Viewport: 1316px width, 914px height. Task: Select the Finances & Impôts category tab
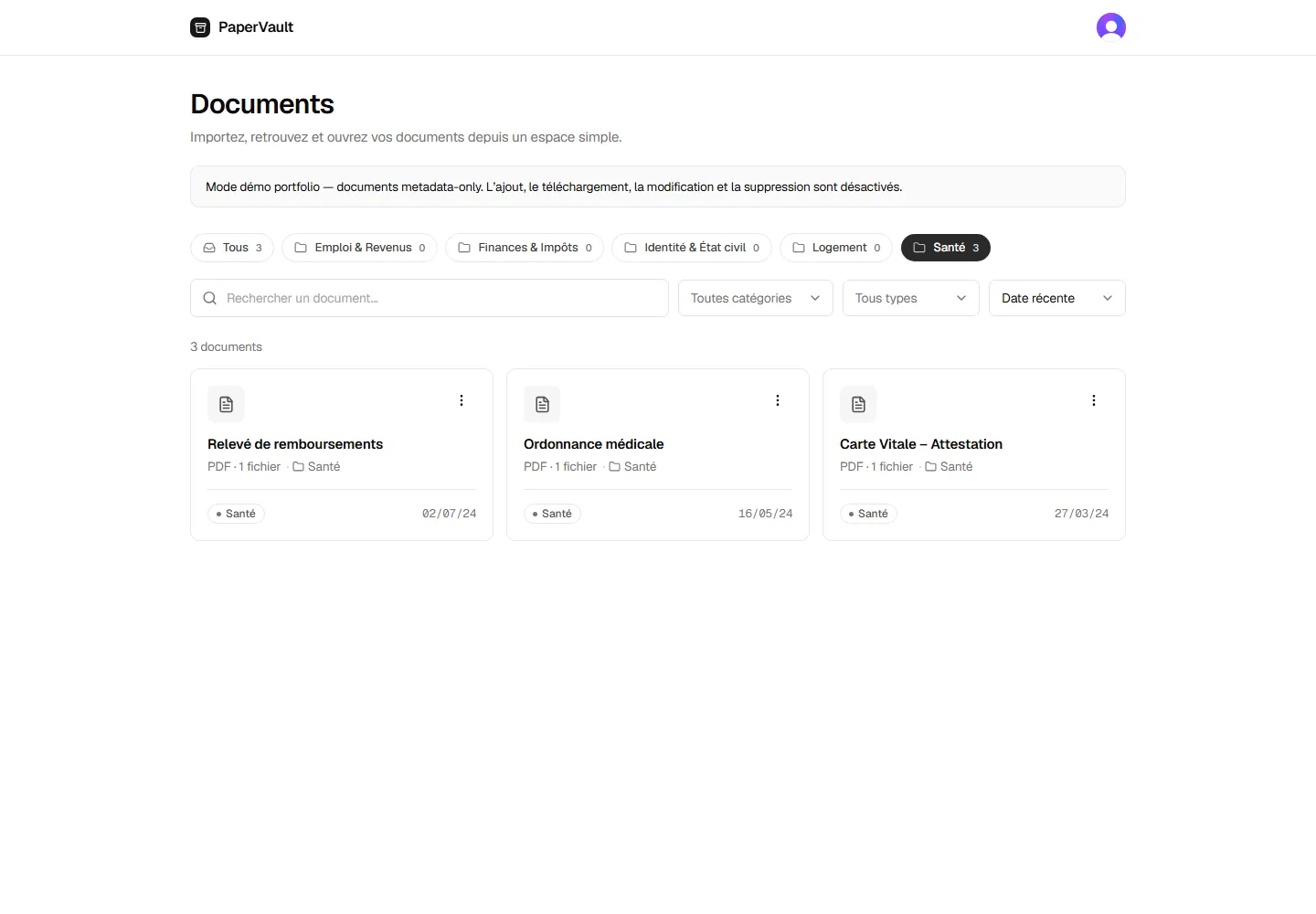[x=525, y=248]
